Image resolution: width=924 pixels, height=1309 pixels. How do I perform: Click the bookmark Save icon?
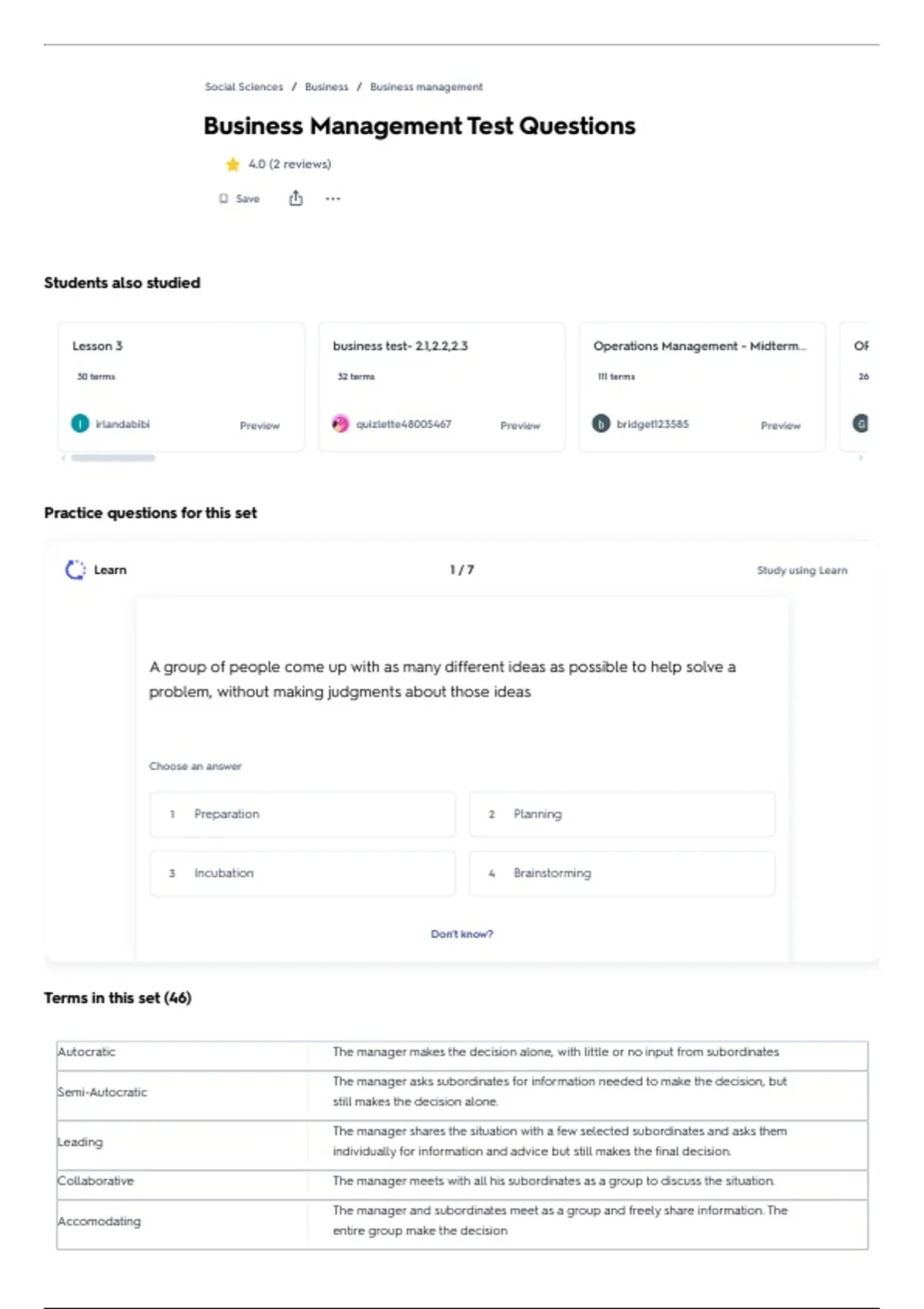point(224,199)
